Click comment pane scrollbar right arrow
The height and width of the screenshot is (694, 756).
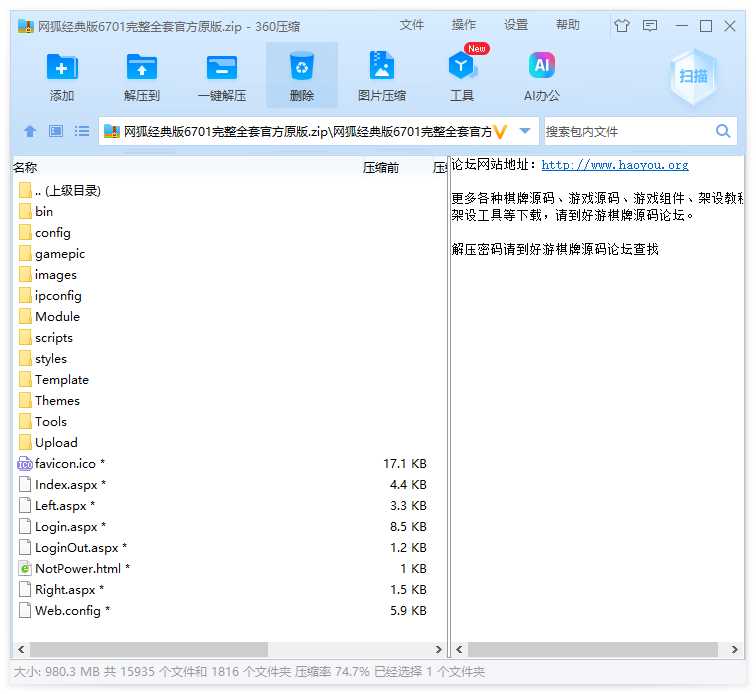734,649
